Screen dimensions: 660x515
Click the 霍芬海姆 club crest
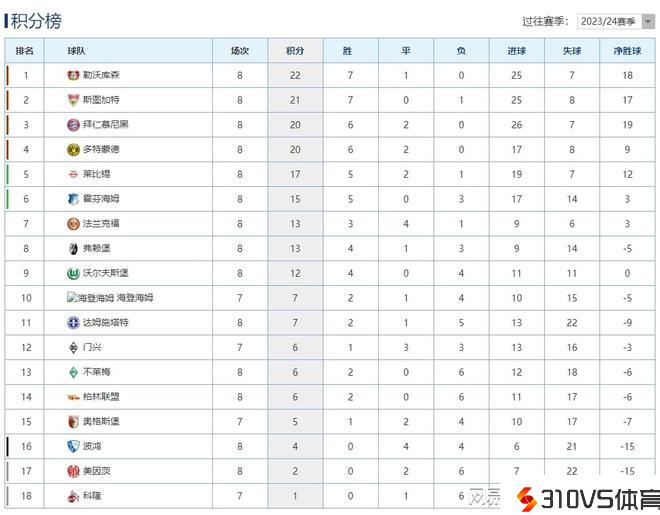click(73, 199)
